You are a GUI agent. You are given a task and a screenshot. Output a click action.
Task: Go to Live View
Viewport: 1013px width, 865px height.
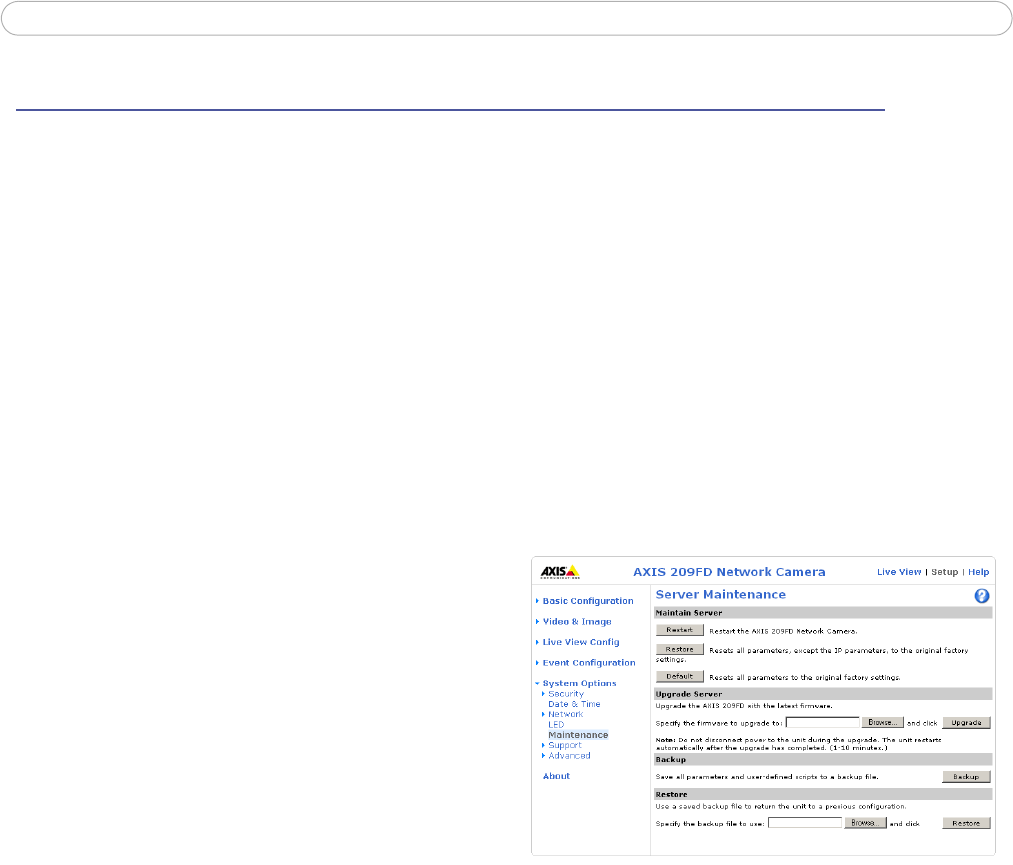pos(898,572)
